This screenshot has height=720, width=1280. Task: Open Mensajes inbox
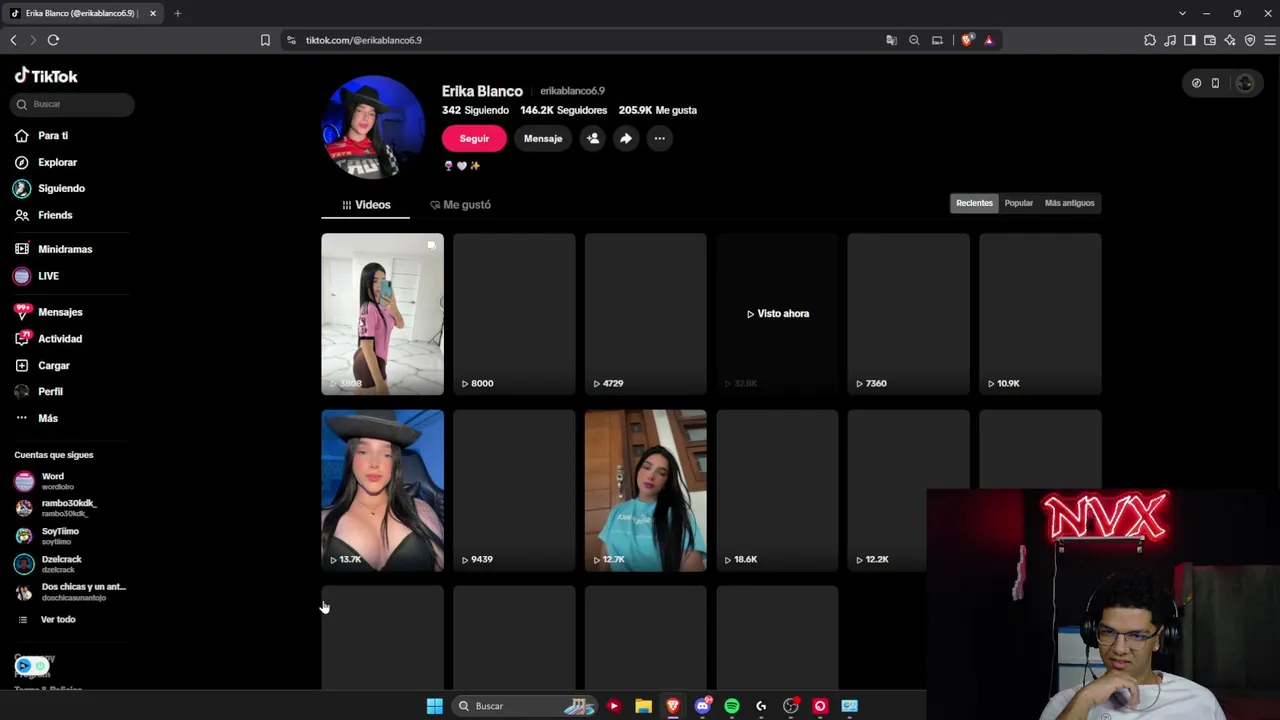(x=60, y=312)
